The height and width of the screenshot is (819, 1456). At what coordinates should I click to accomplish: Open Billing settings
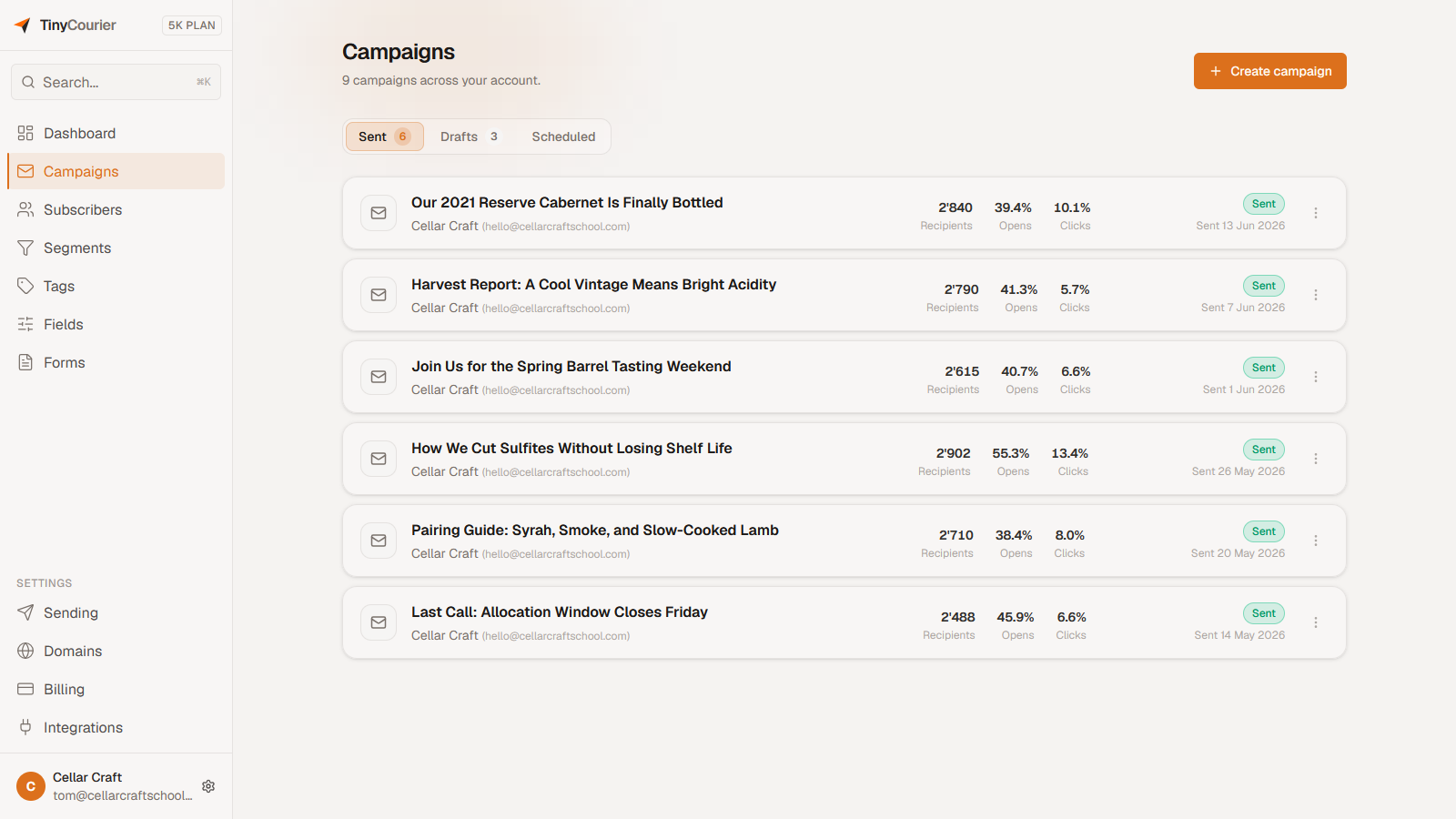click(x=116, y=689)
